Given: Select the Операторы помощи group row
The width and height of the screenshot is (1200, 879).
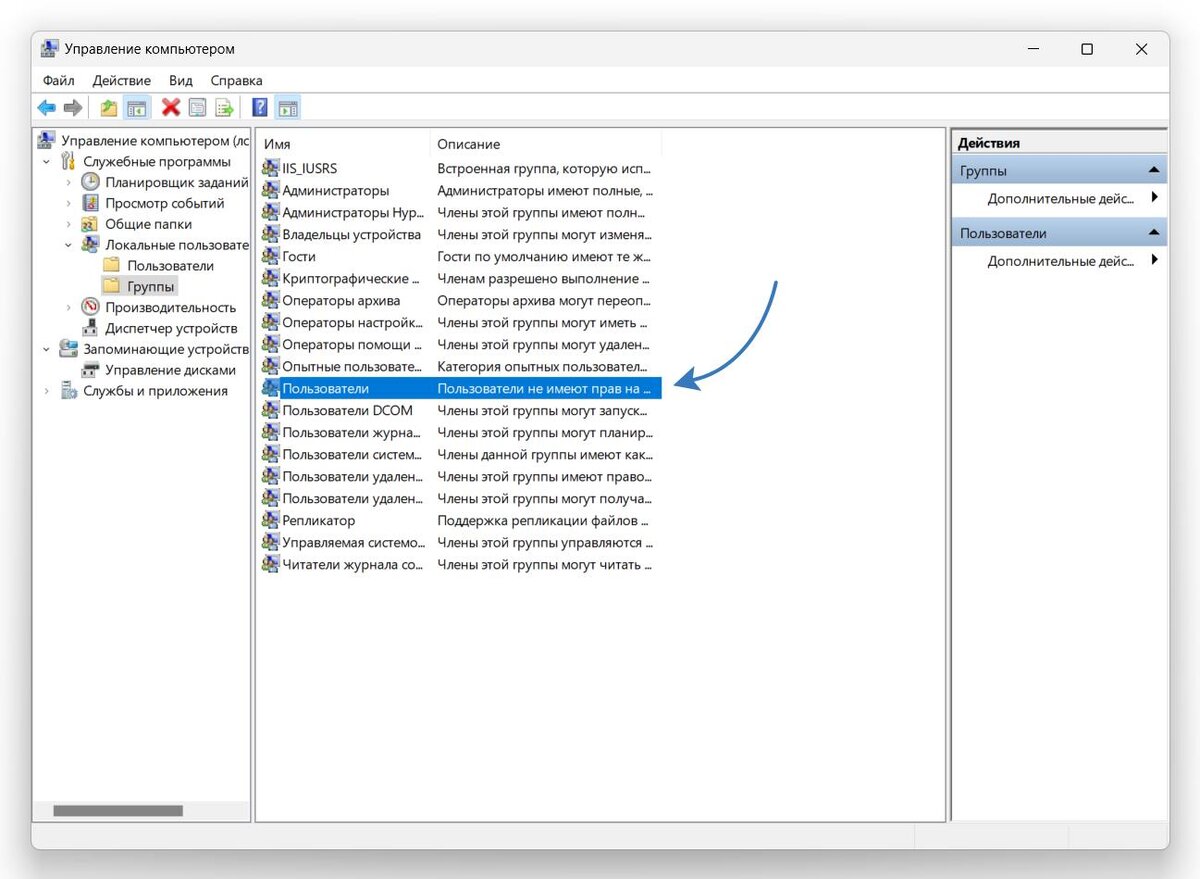Looking at the screenshot, I should [x=459, y=344].
